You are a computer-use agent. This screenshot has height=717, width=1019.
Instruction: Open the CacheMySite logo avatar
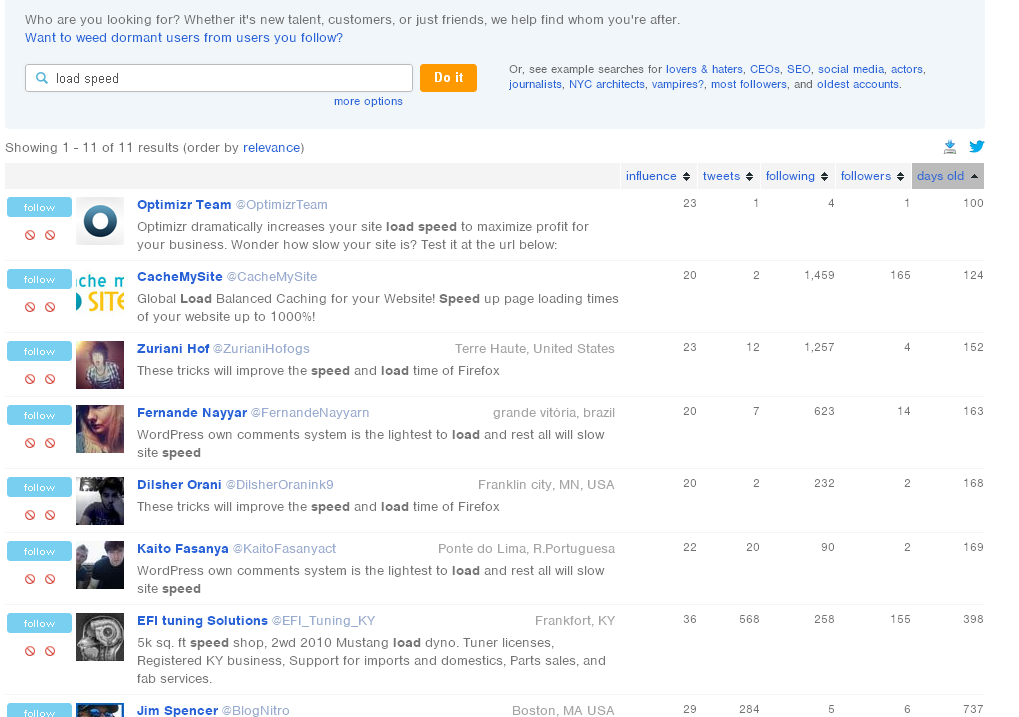point(100,293)
